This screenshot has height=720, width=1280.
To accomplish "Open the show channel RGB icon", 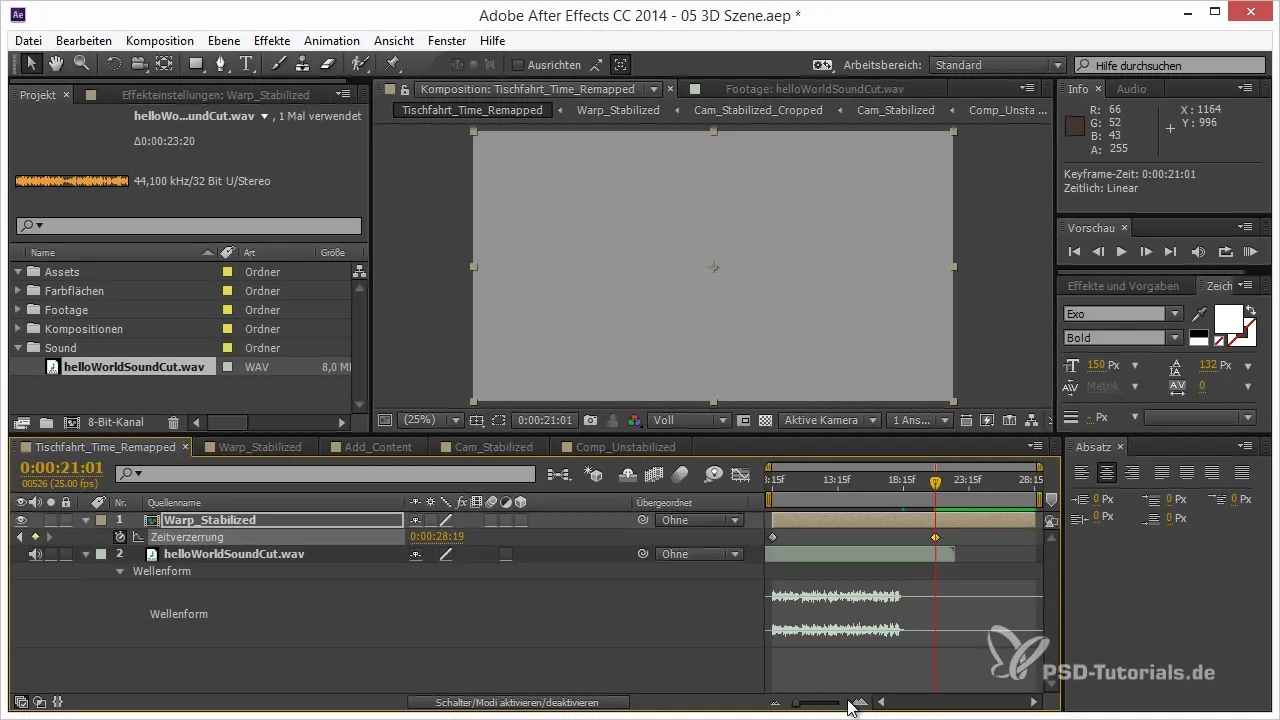I will [634, 421].
